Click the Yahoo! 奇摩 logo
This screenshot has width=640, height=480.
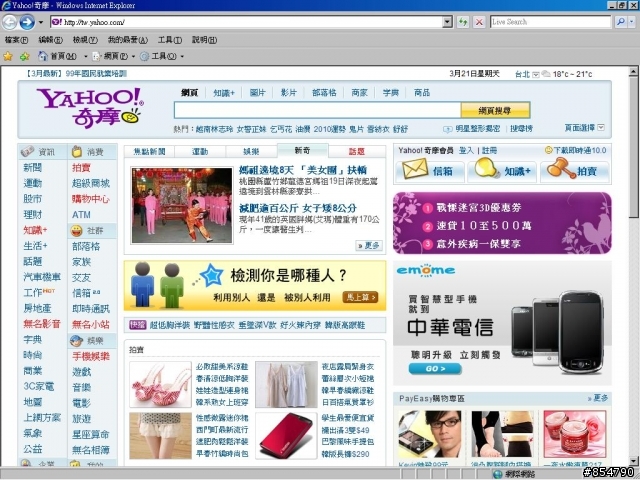(90, 108)
